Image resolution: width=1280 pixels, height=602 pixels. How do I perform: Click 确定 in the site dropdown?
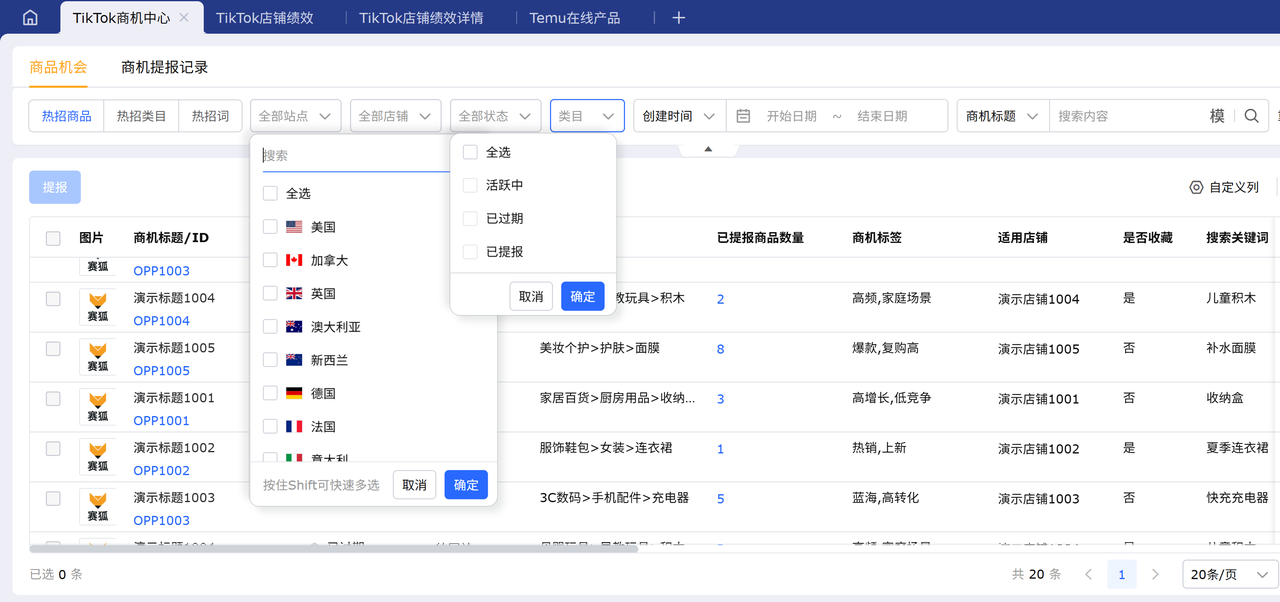pyautogui.click(x=466, y=485)
